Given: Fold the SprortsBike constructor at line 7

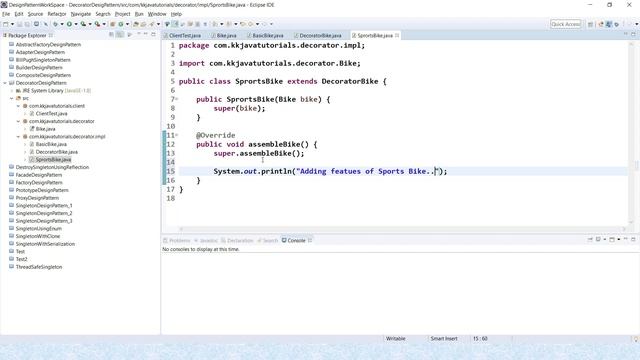Looking at the screenshot, I should (177, 99).
